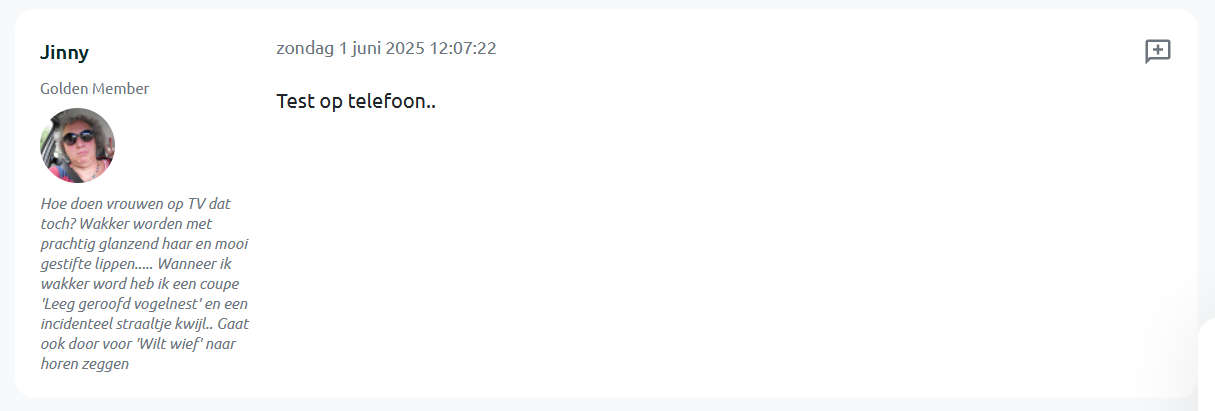Image resolution: width=1215 pixels, height=411 pixels.
Task: Select the Golden Member rank label
Action: (95, 89)
